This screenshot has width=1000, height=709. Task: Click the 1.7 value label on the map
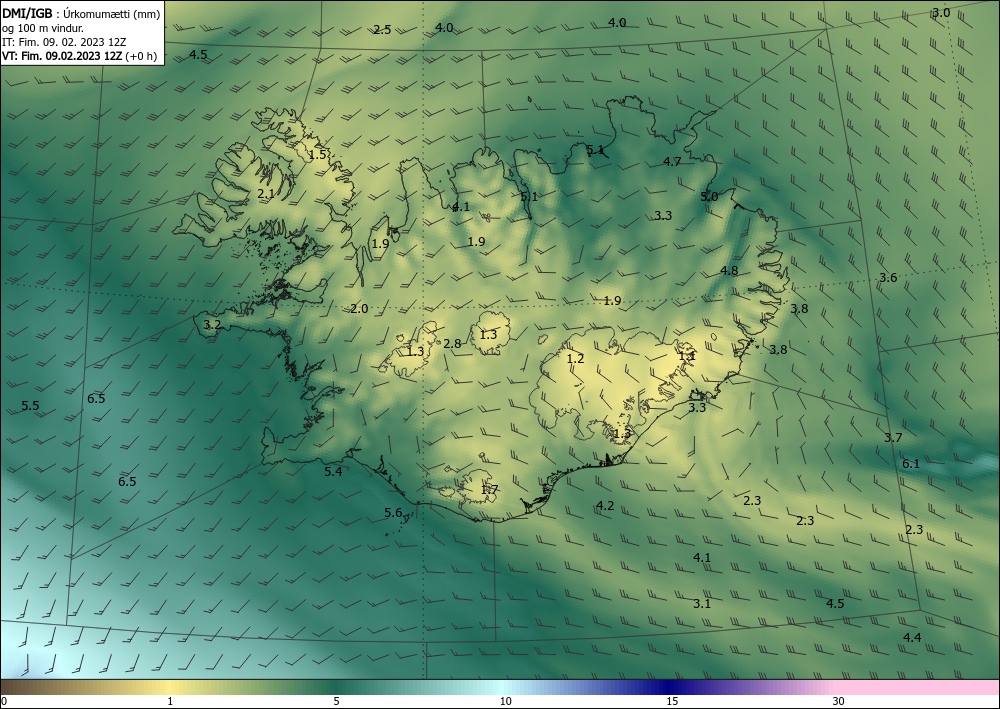489,490
